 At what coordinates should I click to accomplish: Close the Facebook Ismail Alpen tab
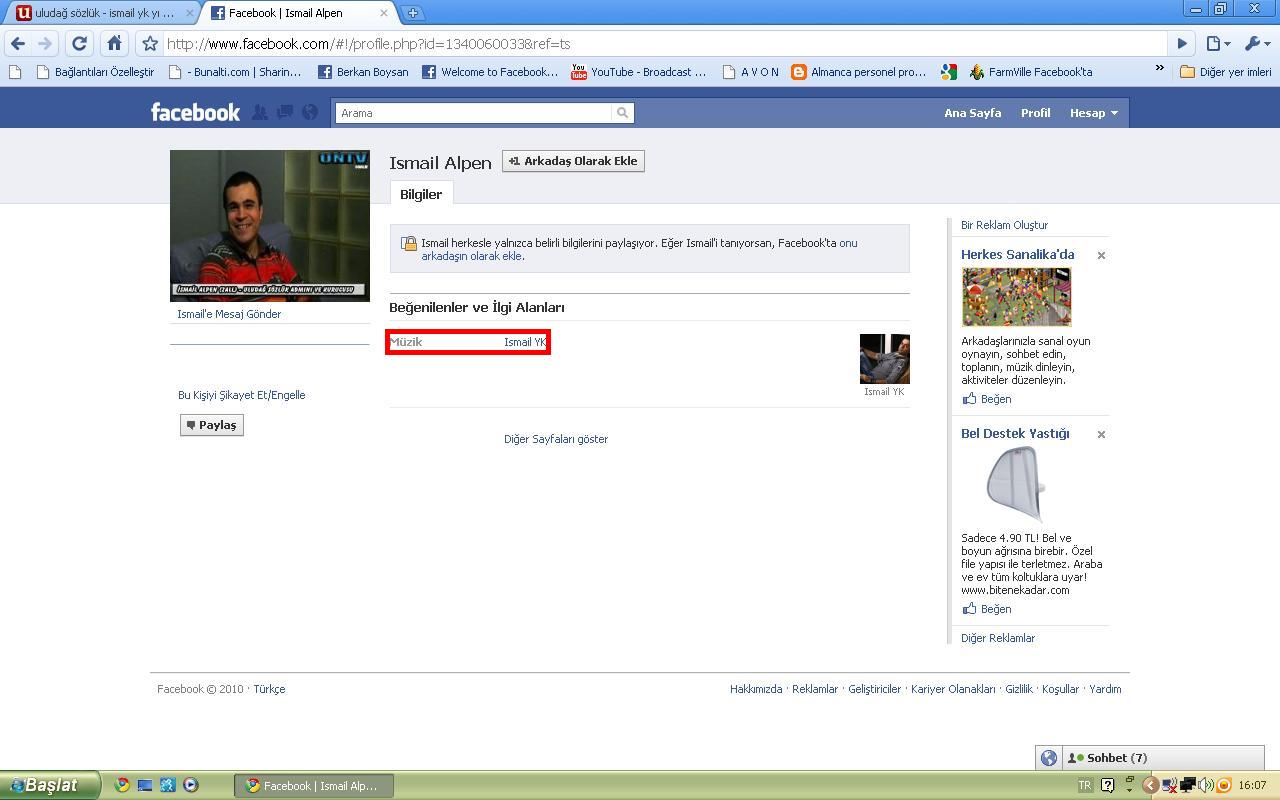tap(383, 13)
